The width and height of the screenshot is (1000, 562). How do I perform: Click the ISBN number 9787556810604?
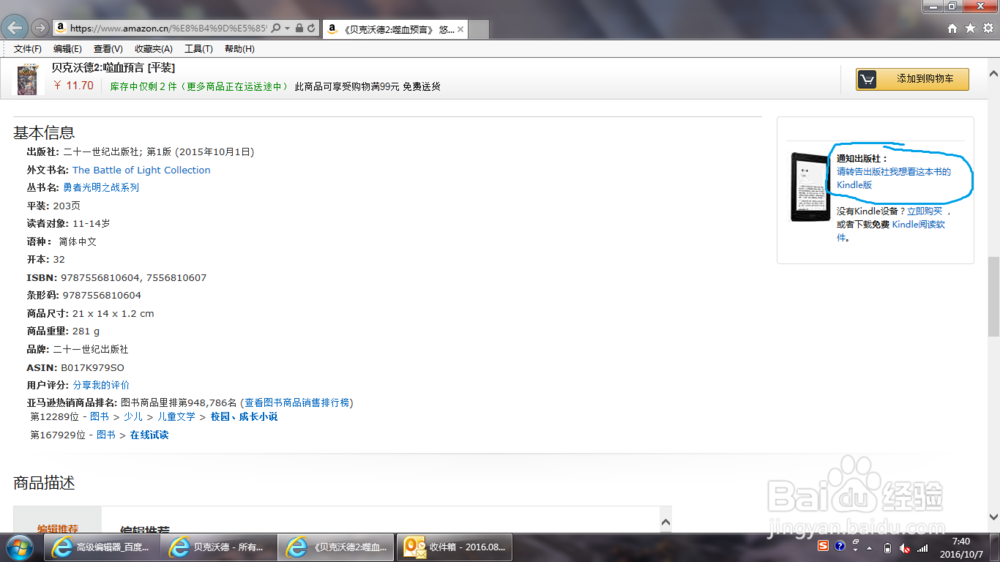(100, 277)
